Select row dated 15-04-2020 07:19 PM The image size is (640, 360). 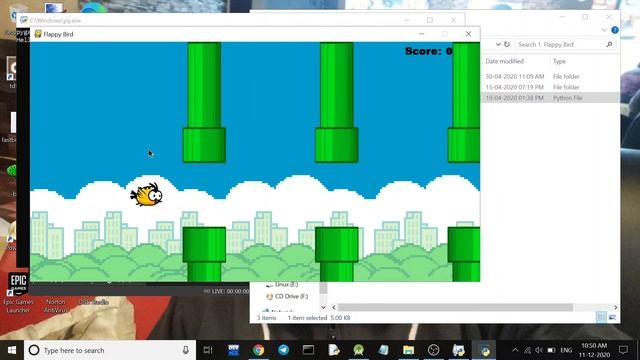(x=551, y=87)
